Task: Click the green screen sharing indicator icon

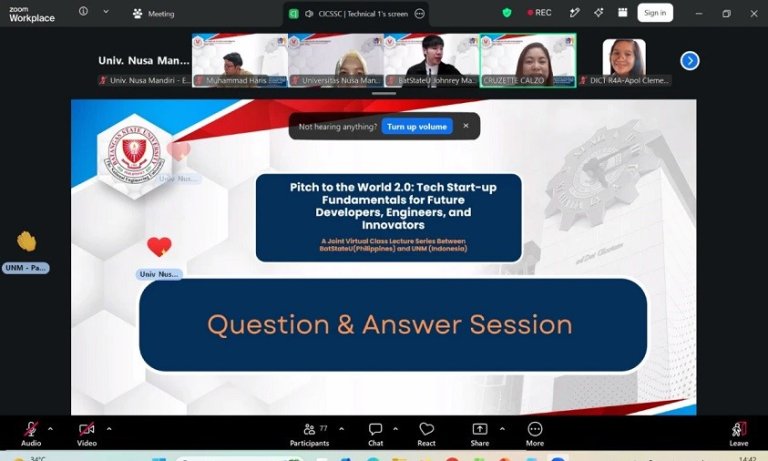Action: click(293, 14)
